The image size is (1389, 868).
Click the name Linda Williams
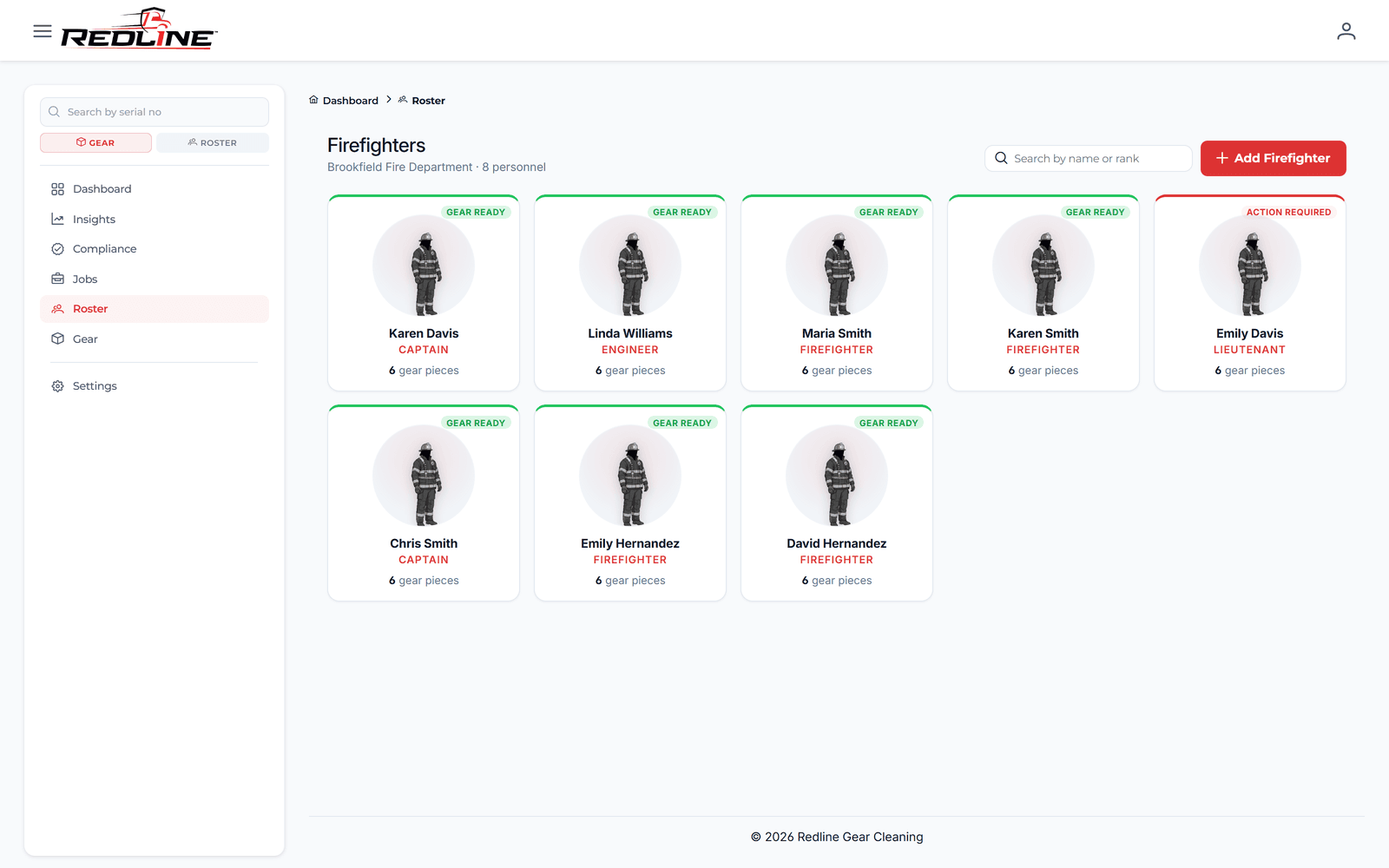tap(630, 333)
